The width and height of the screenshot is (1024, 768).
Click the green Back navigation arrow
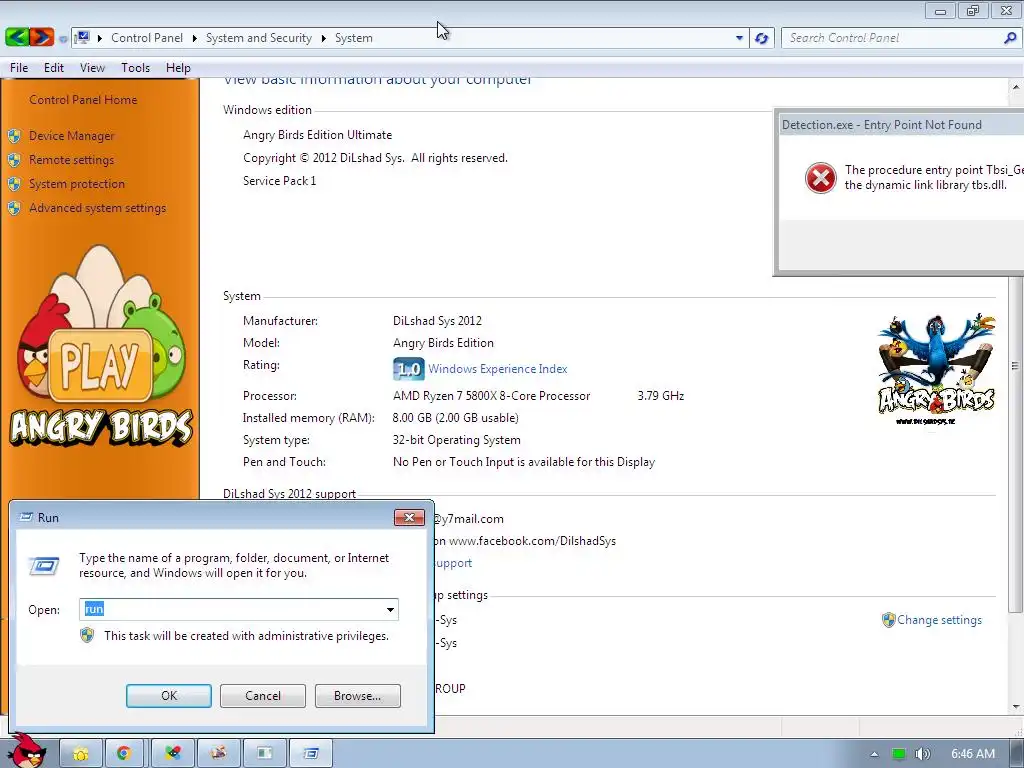point(17,37)
